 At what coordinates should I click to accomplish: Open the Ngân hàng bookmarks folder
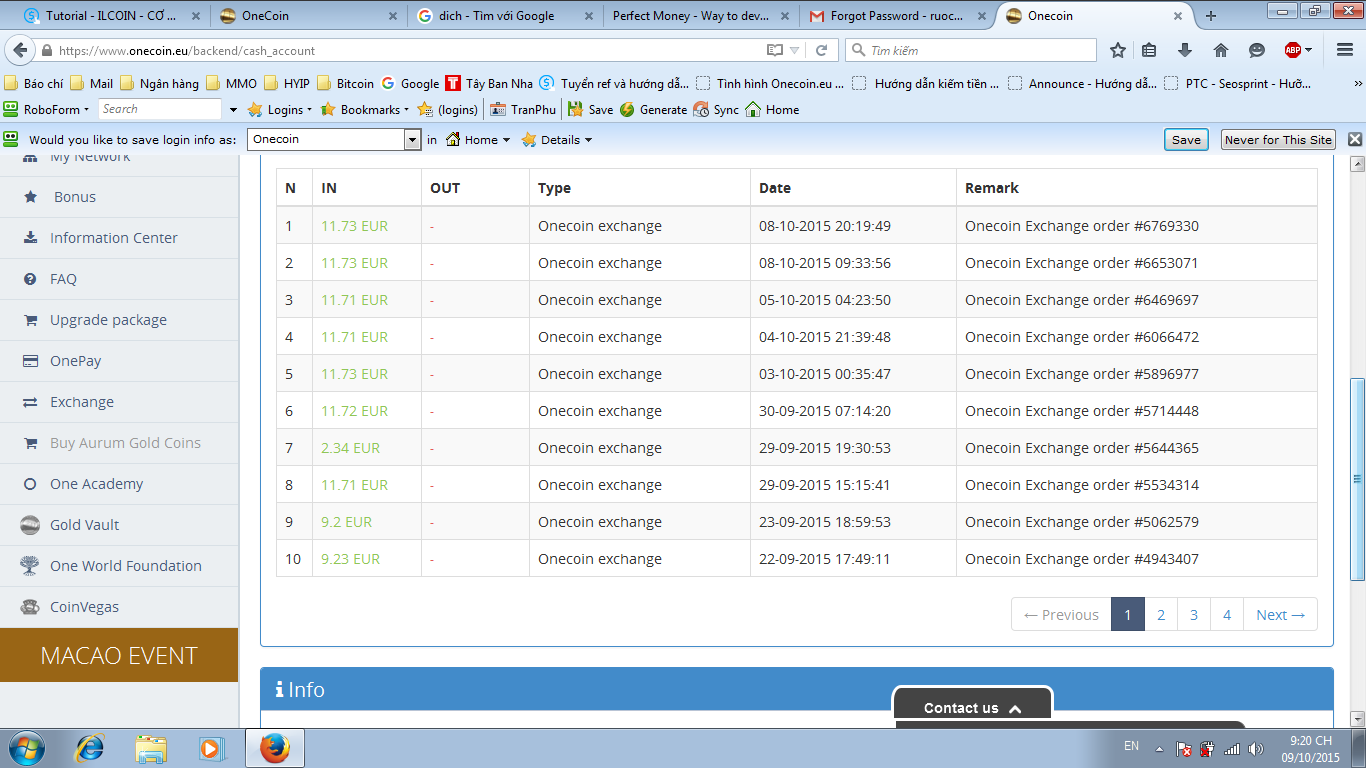point(160,84)
